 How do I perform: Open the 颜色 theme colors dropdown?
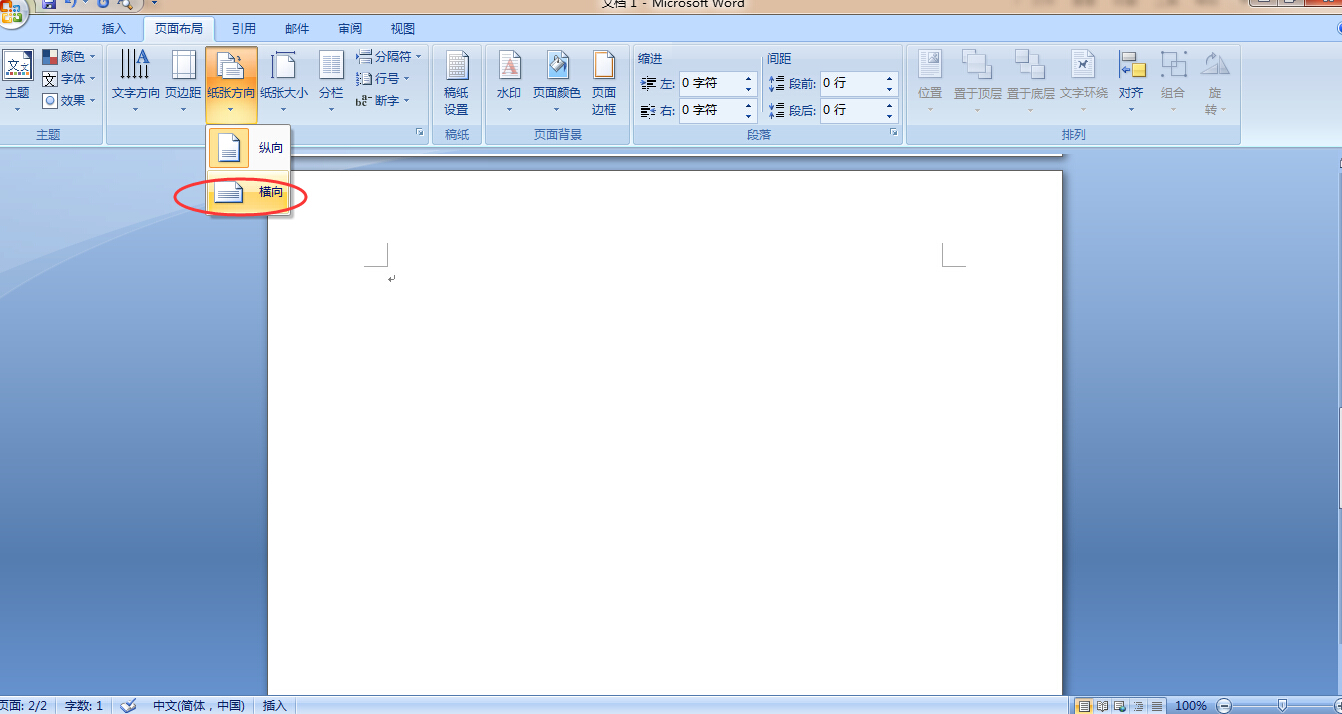click(x=69, y=57)
